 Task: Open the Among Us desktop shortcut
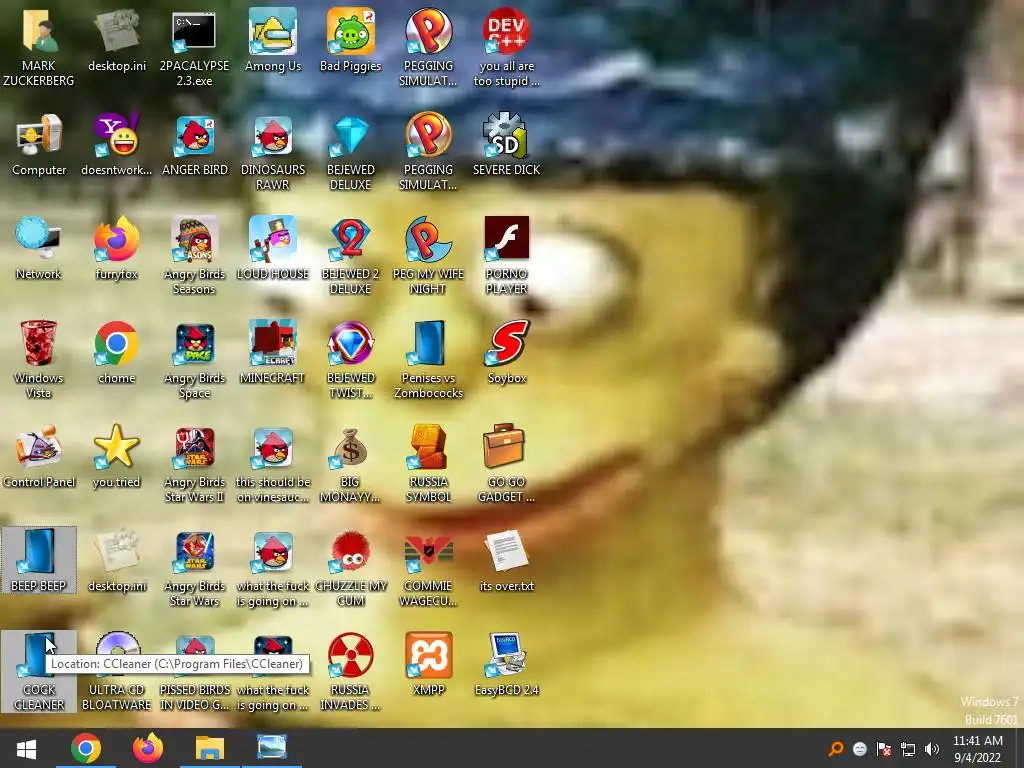click(272, 31)
